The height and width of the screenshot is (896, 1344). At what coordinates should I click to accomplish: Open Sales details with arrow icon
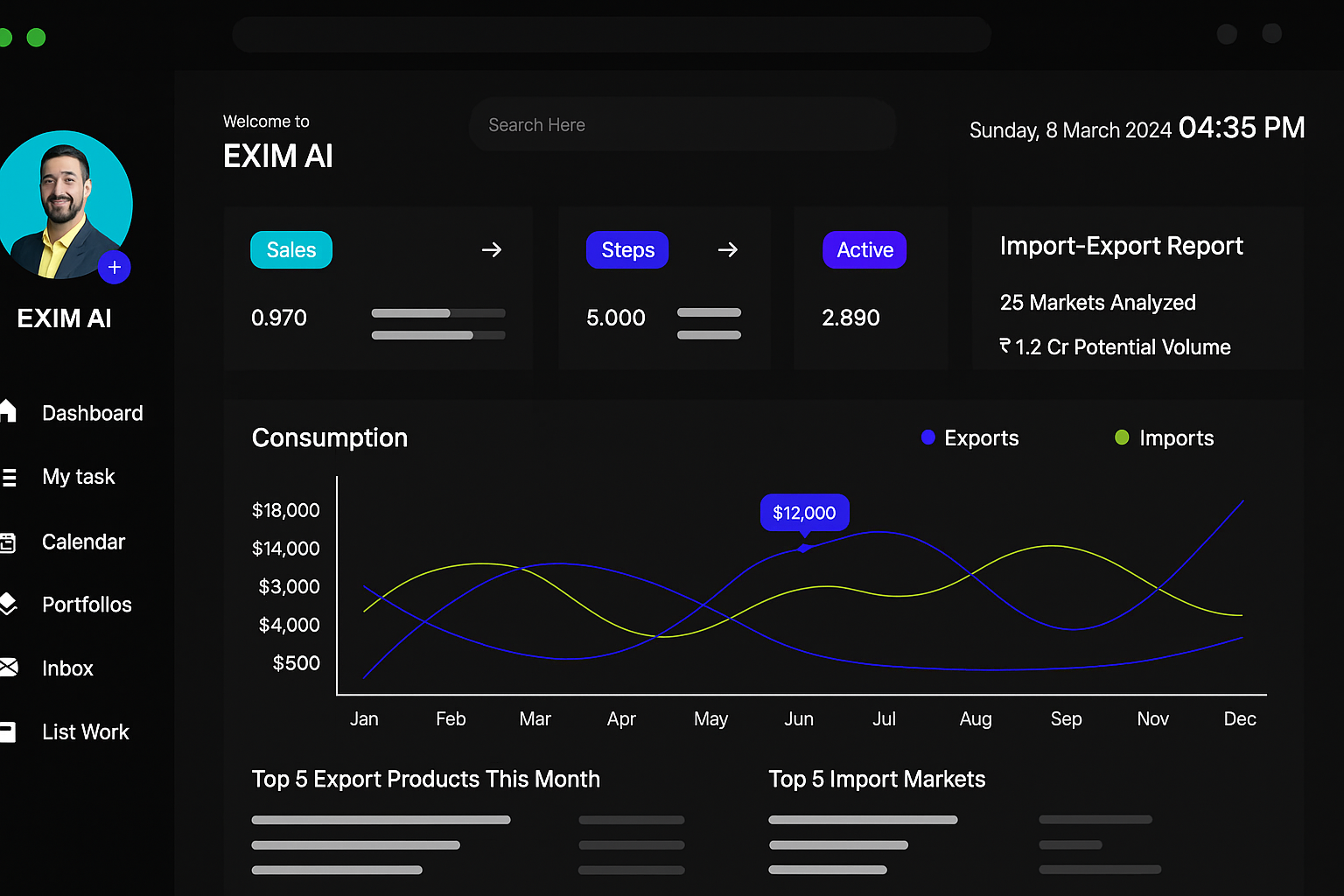click(492, 250)
